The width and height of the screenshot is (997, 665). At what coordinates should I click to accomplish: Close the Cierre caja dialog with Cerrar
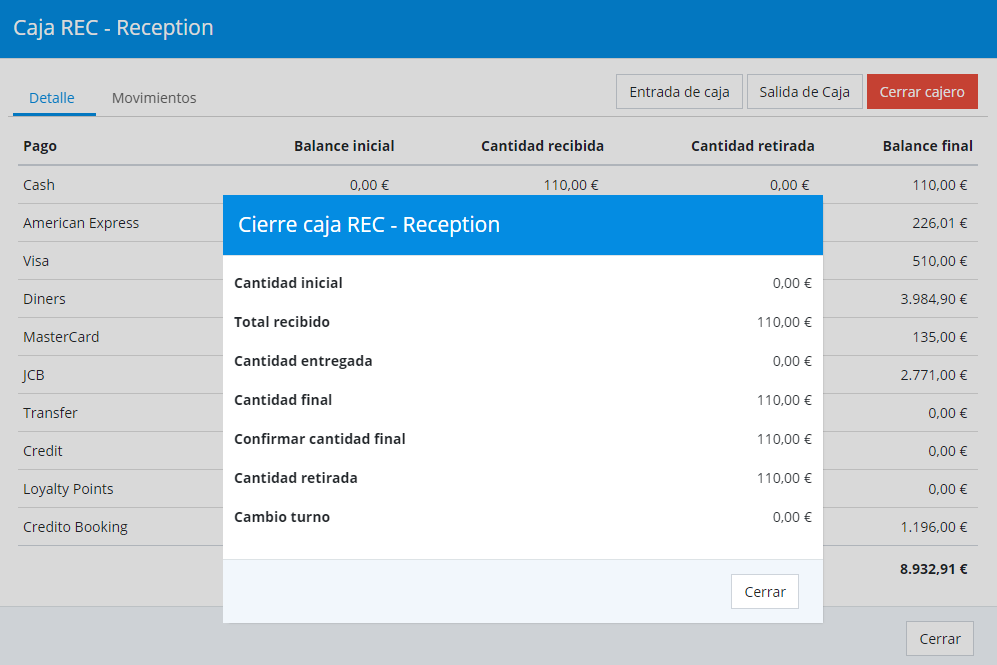point(764,592)
